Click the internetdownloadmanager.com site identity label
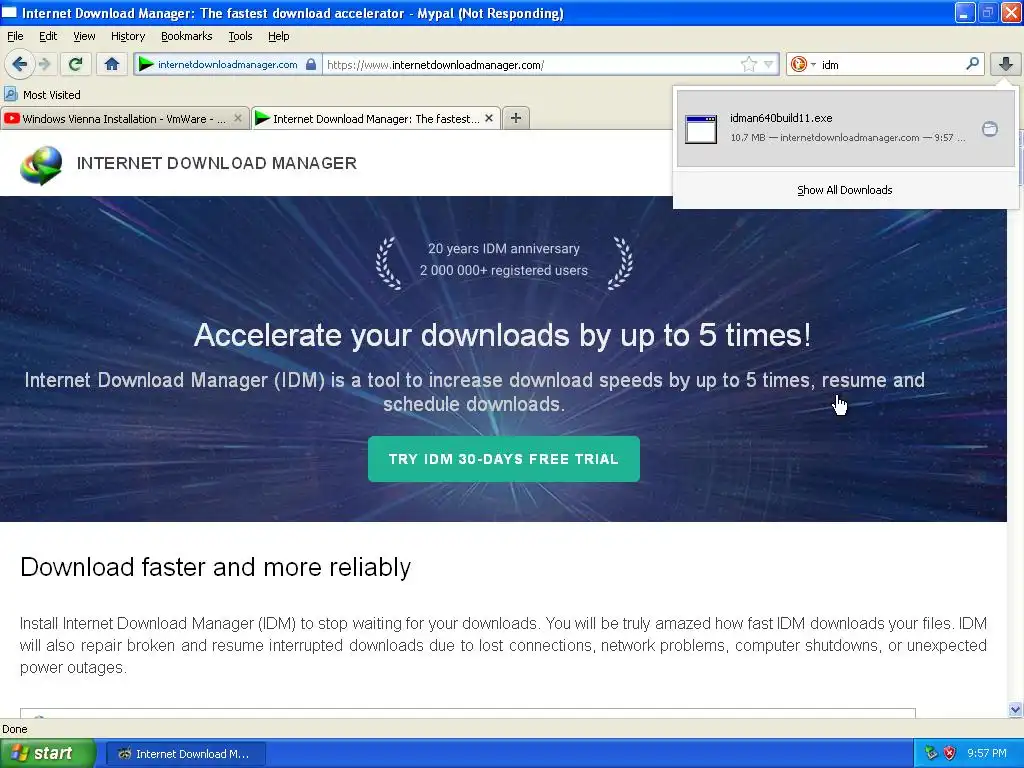 pos(227,64)
